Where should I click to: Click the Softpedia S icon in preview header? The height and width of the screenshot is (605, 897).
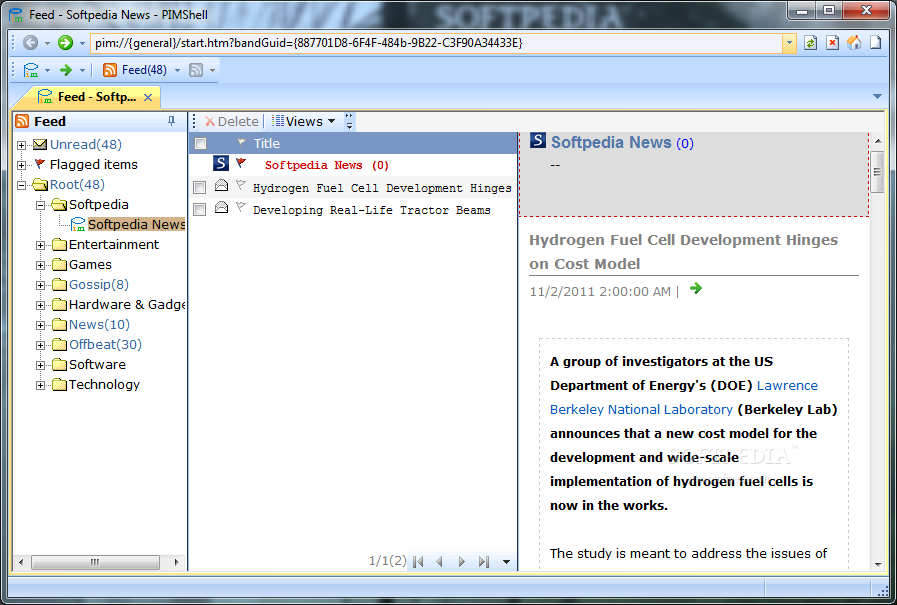pyautogui.click(x=538, y=140)
